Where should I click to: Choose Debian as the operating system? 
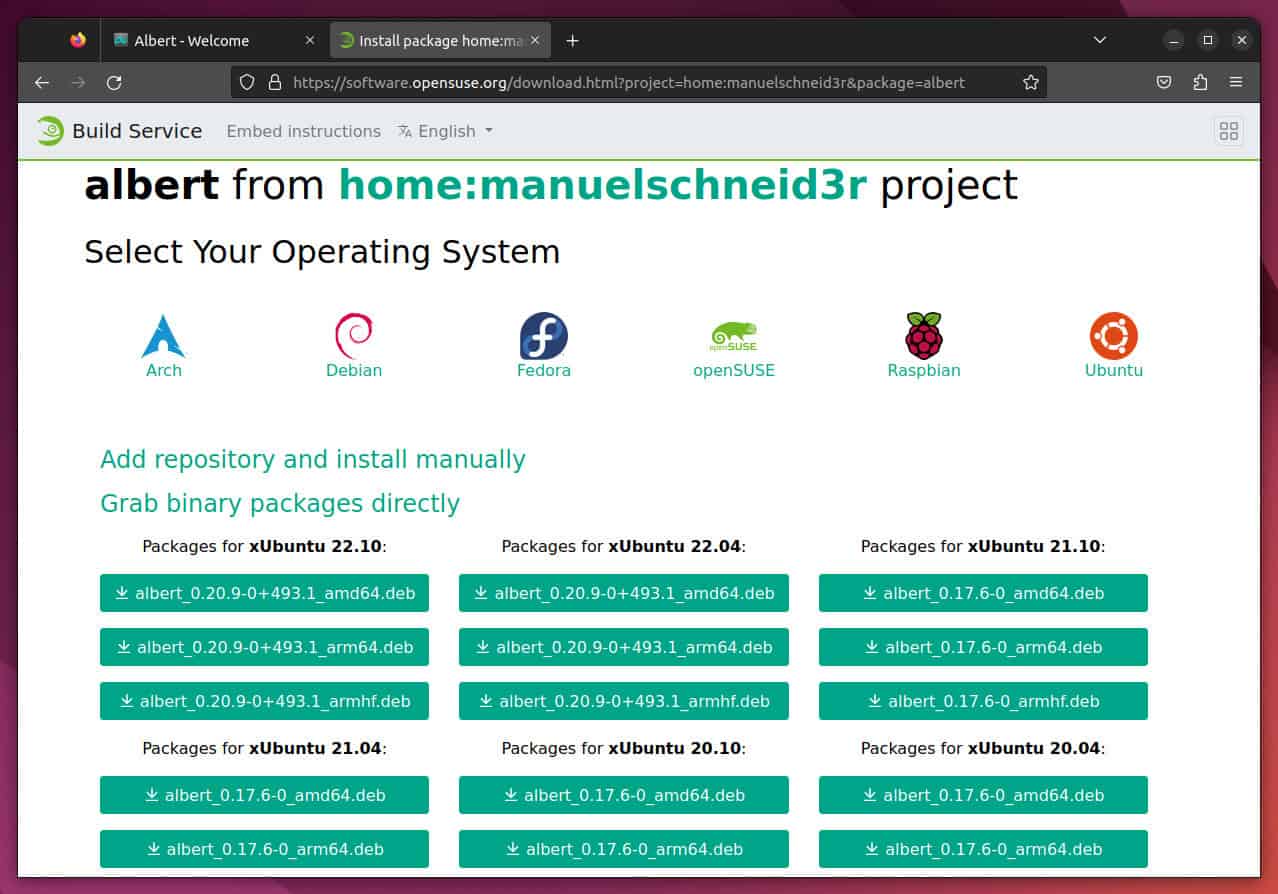[x=353, y=338]
